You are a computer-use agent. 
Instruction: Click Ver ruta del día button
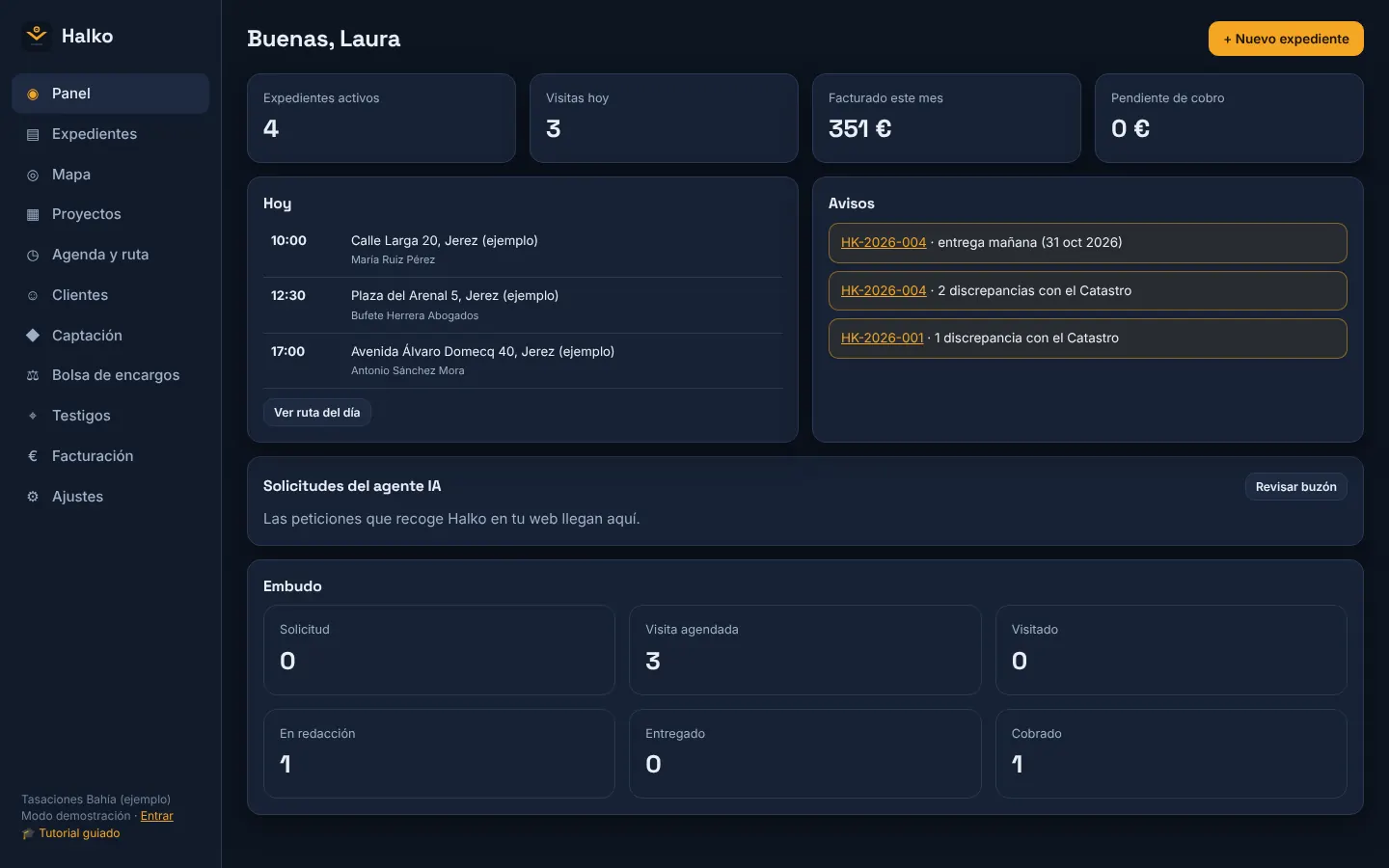tap(317, 413)
